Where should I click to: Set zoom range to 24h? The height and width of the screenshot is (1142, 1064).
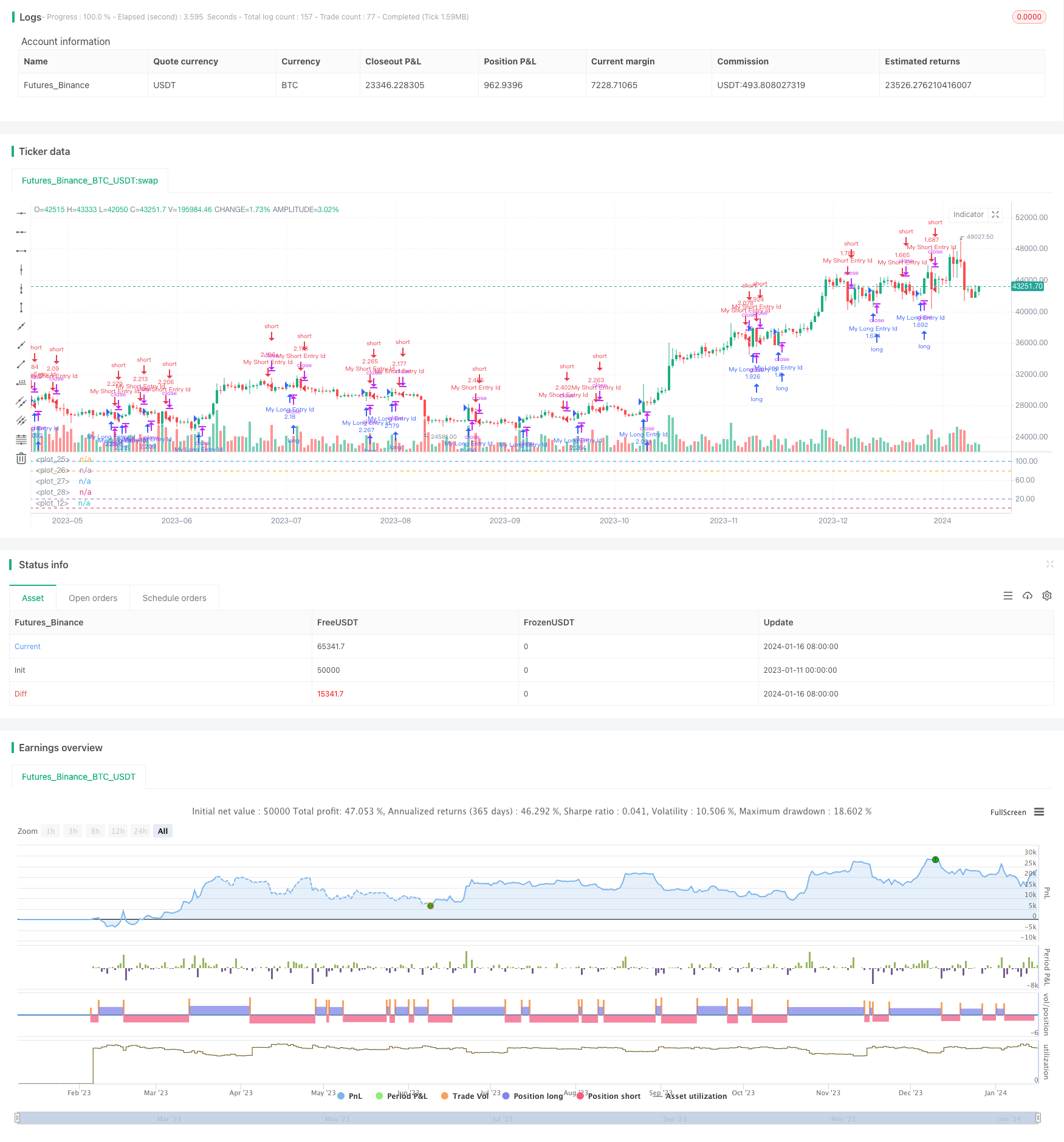tap(140, 831)
